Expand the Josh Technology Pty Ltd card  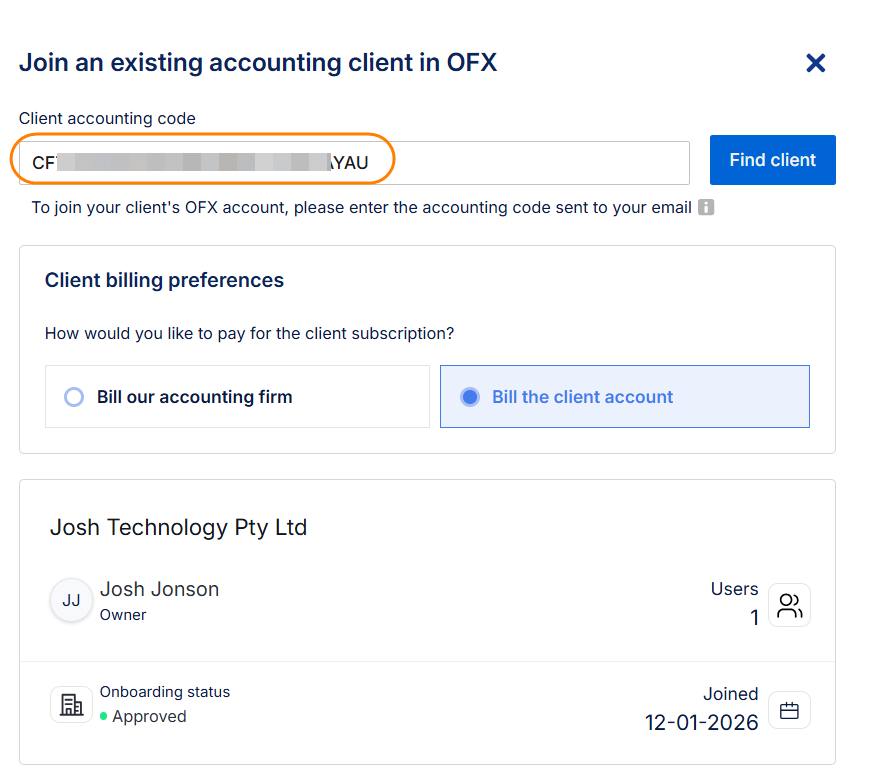pyautogui.click(x=178, y=527)
